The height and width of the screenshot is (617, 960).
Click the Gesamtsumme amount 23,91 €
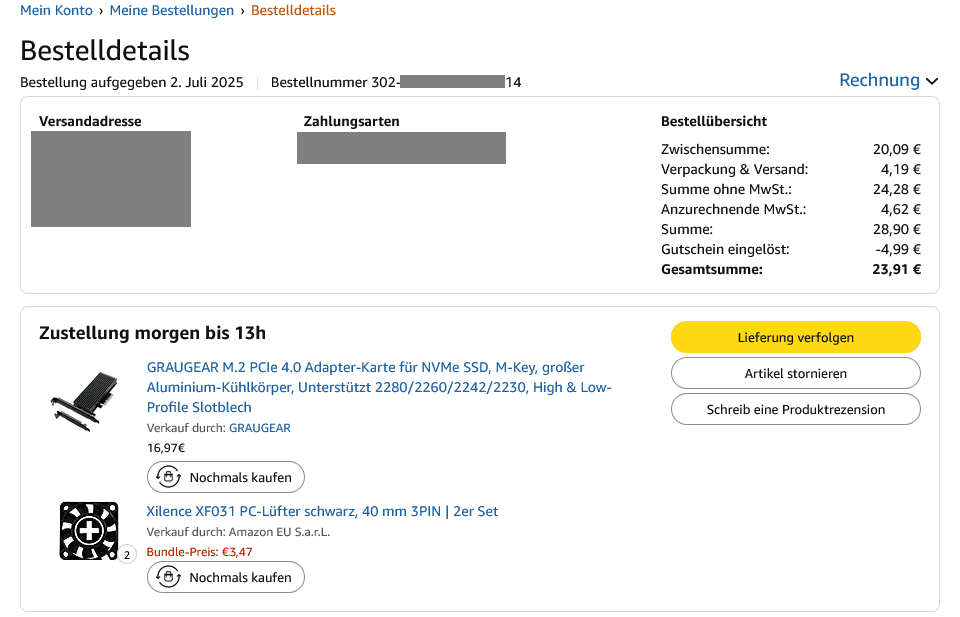tap(896, 269)
